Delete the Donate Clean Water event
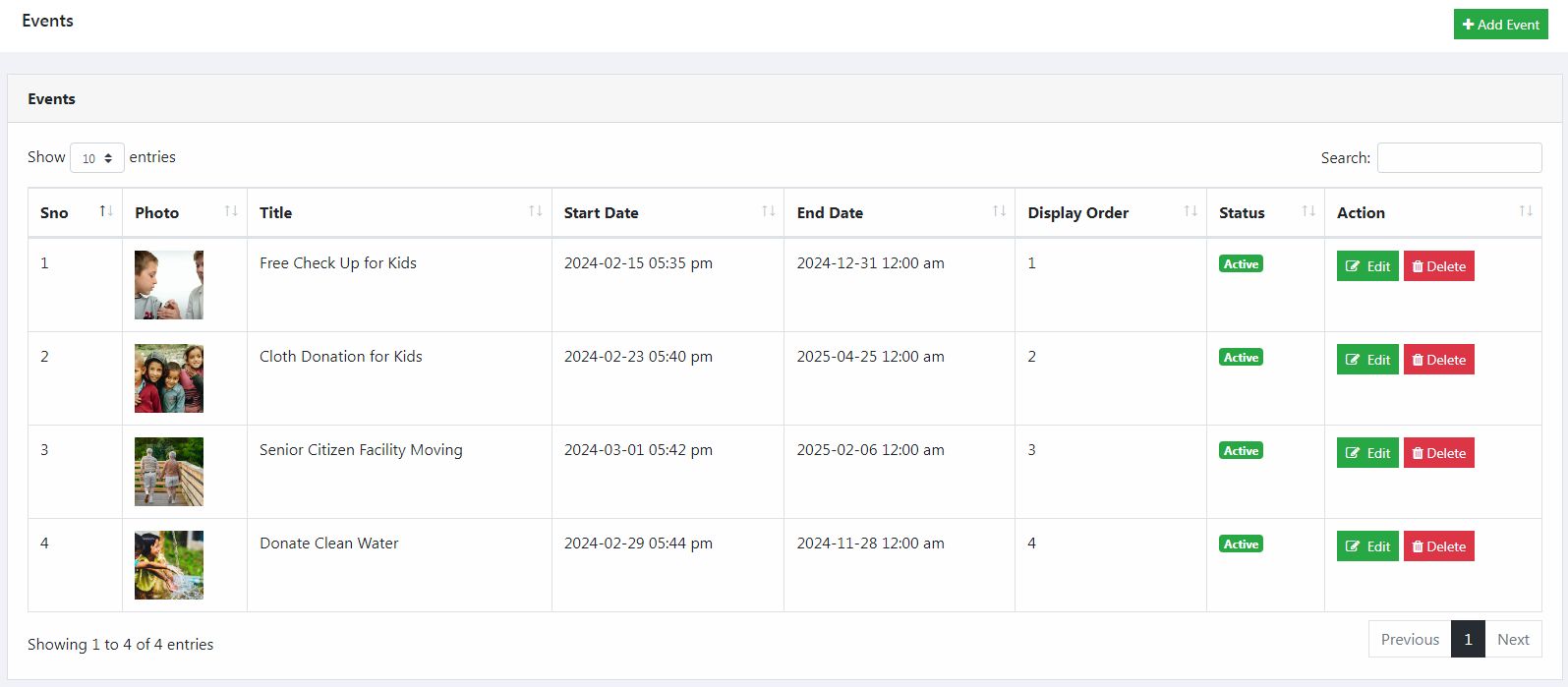Viewport: 1568px width, 687px height. [1438, 546]
